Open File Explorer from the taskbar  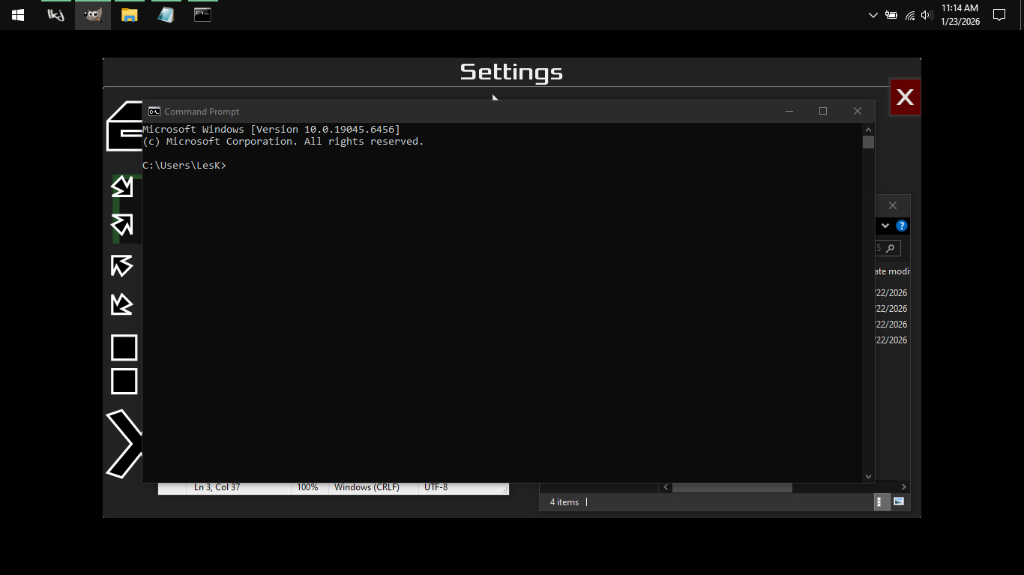(129, 15)
